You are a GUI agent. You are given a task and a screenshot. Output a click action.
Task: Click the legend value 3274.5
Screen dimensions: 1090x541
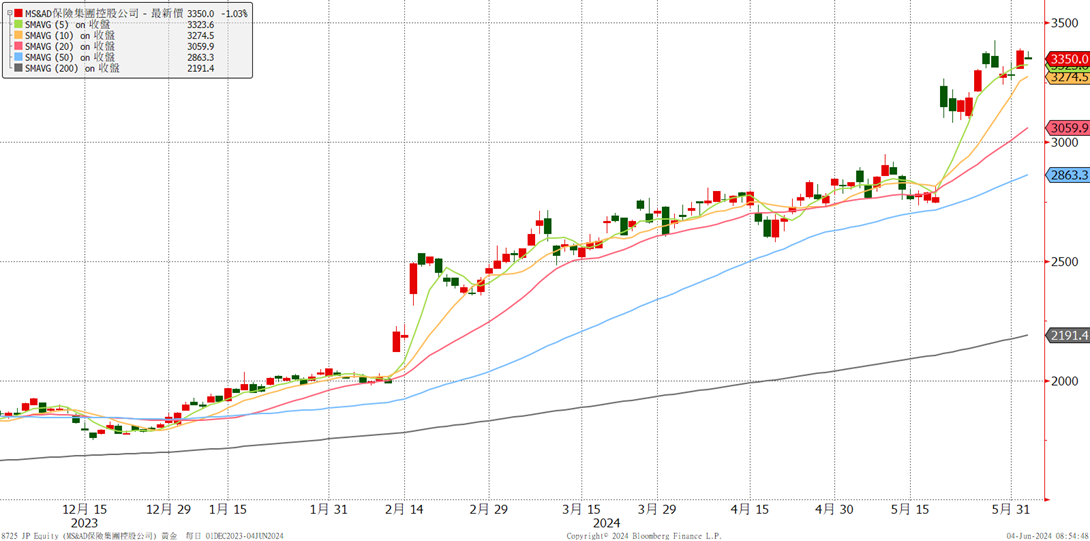point(200,35)
